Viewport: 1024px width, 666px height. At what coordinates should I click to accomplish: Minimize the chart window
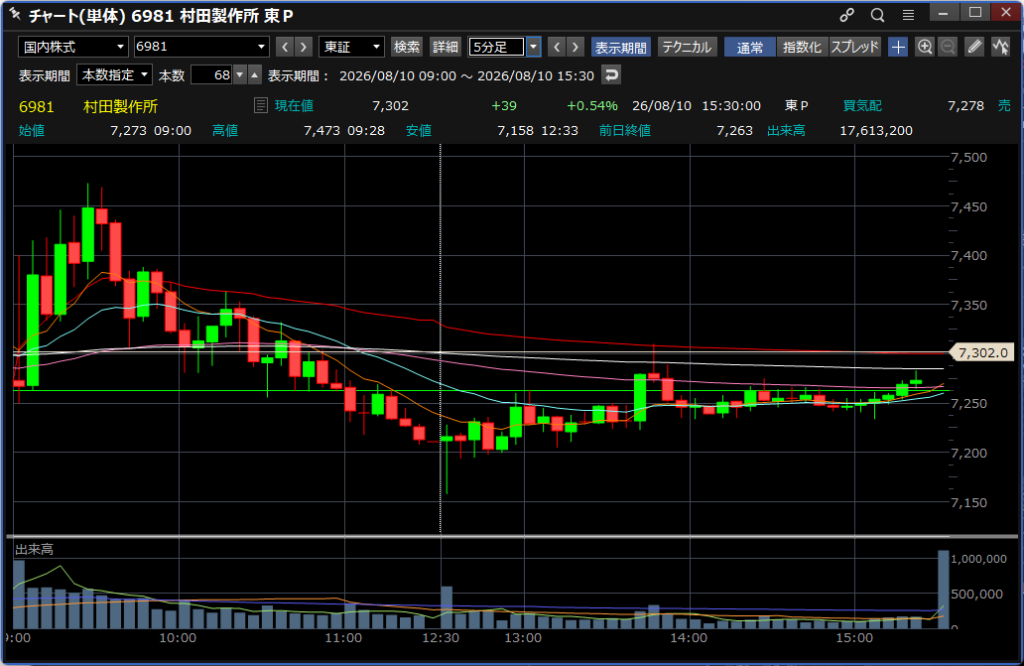pyautogui.click(x=943, y=13)
